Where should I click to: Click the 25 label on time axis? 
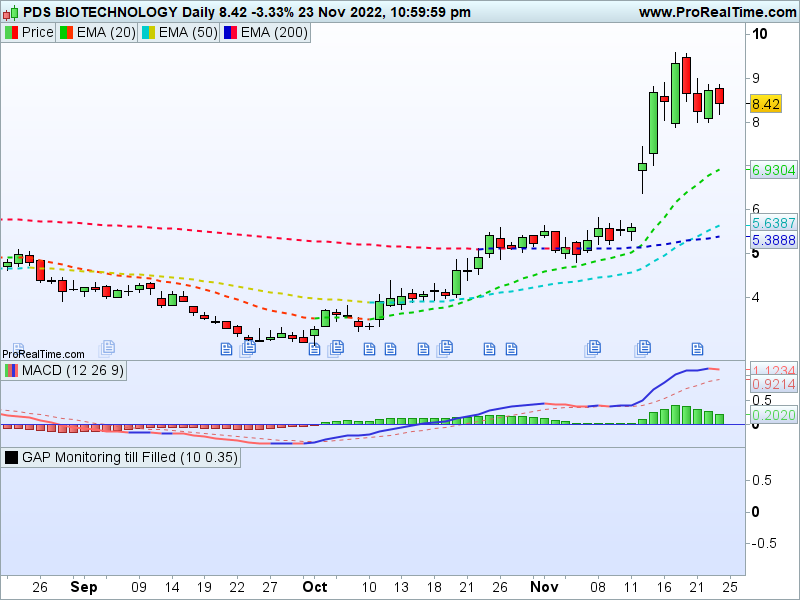point(730,587)
